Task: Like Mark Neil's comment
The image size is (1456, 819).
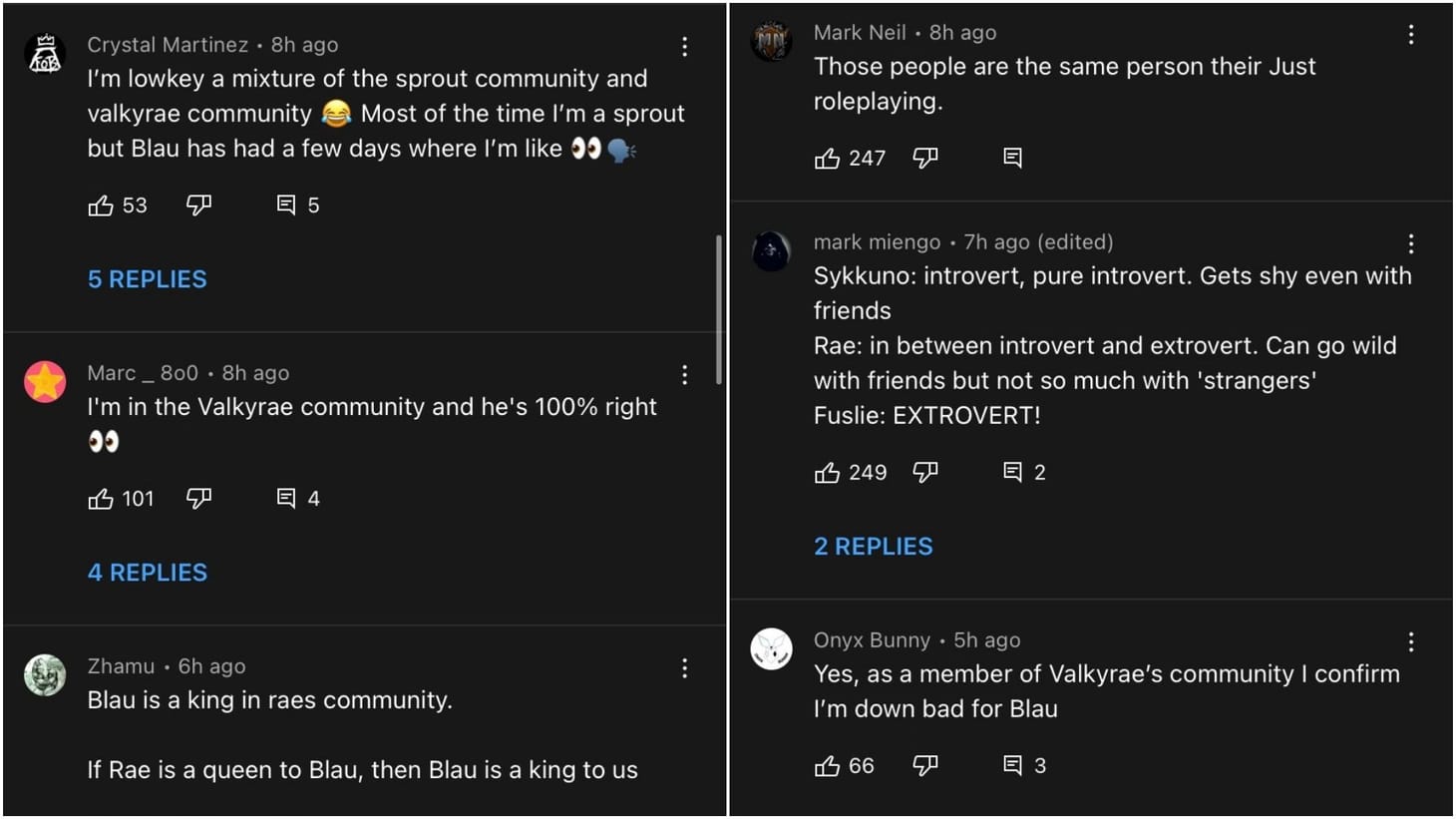Action: pyautogui.click(x=828, y=158)
